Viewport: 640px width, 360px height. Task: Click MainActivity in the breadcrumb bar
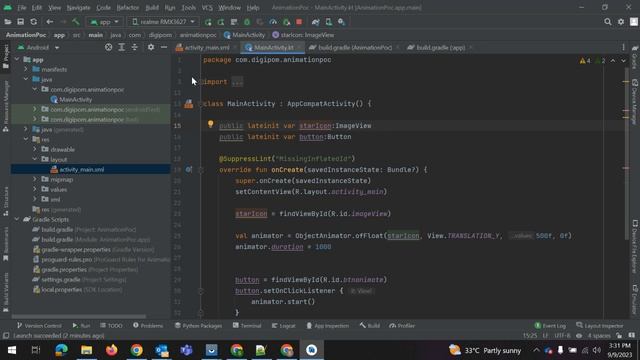pos(244,35)
